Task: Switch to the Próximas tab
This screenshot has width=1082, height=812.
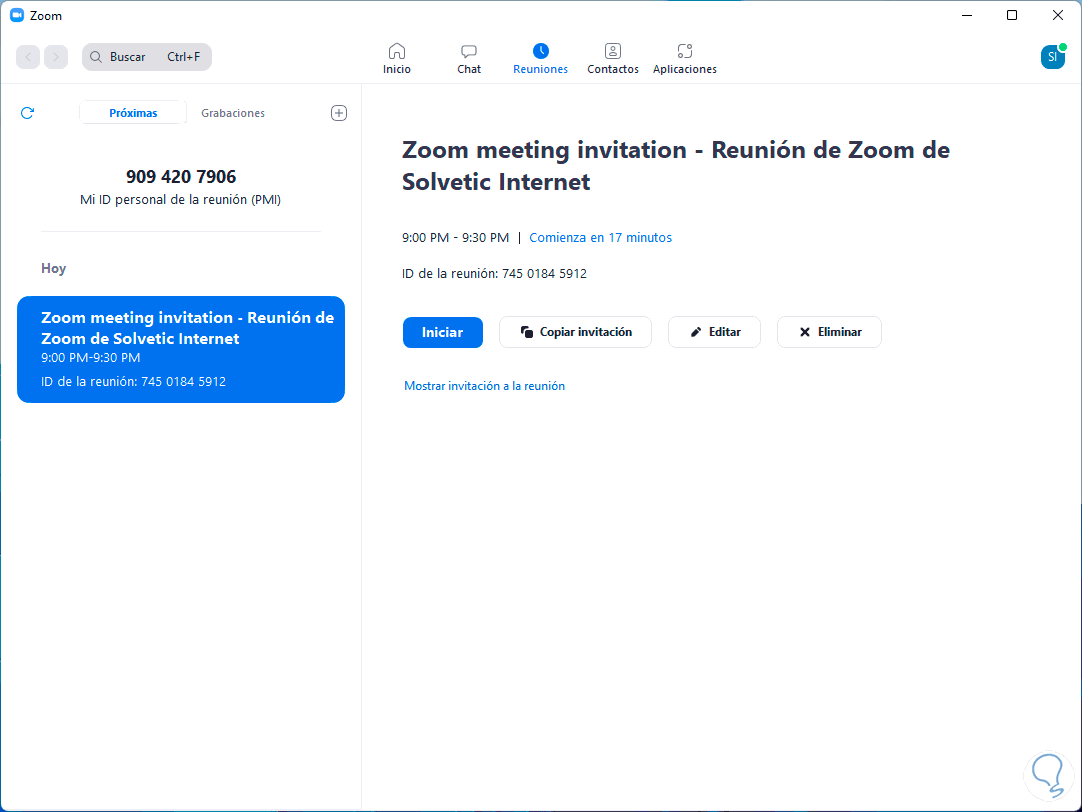Action: 133,113
